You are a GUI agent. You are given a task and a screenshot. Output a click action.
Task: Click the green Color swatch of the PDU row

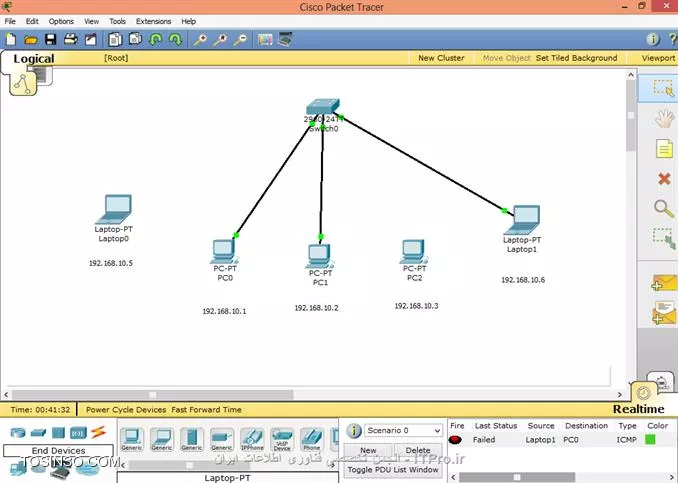pyautogui.click(x=650, y=440)
